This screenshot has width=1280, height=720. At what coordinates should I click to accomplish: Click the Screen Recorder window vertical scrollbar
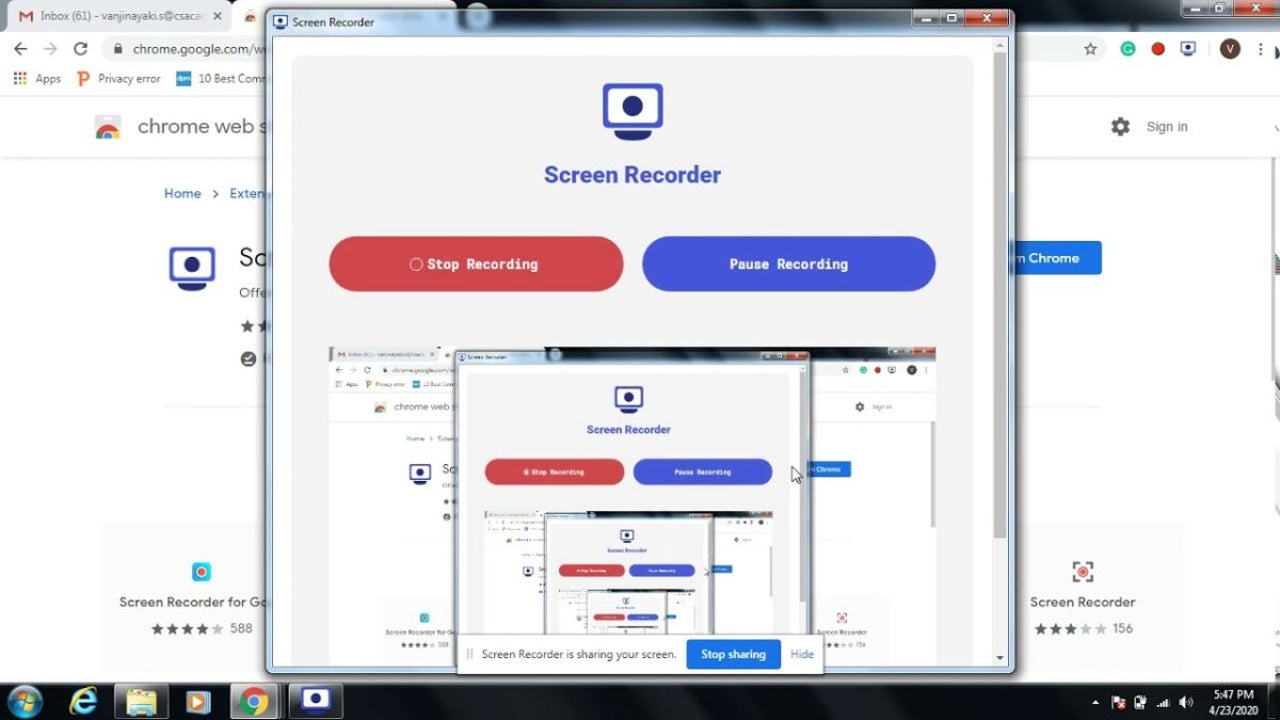(x=1000, y=295)
